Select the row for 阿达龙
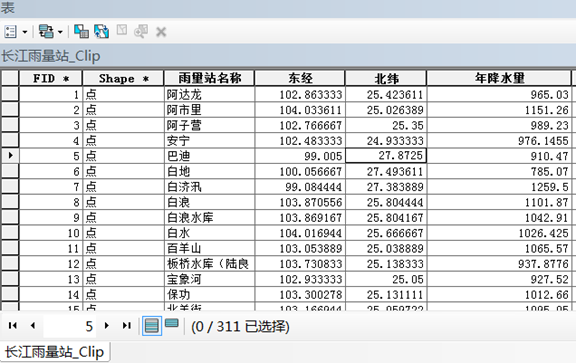Screen dimensions: 576x363 10,94
